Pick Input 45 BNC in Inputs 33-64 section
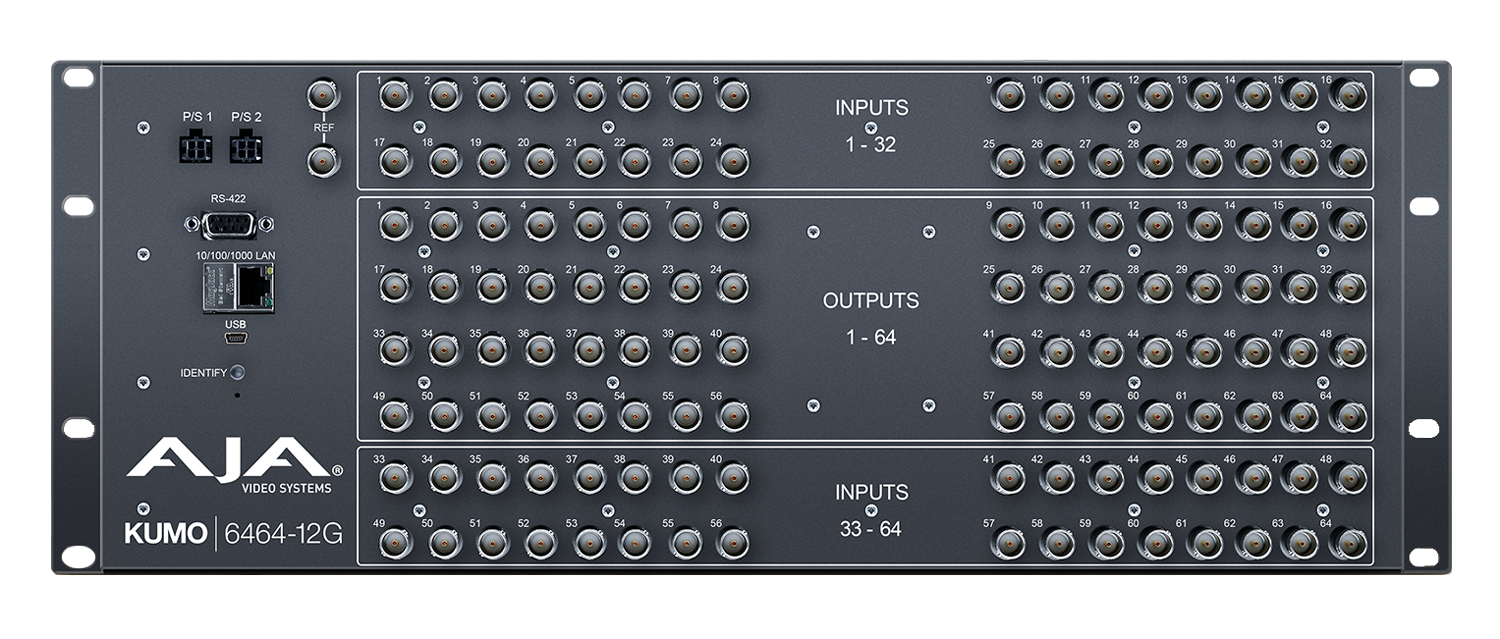Screen dimensions: 1500x639 (1204, 479)
